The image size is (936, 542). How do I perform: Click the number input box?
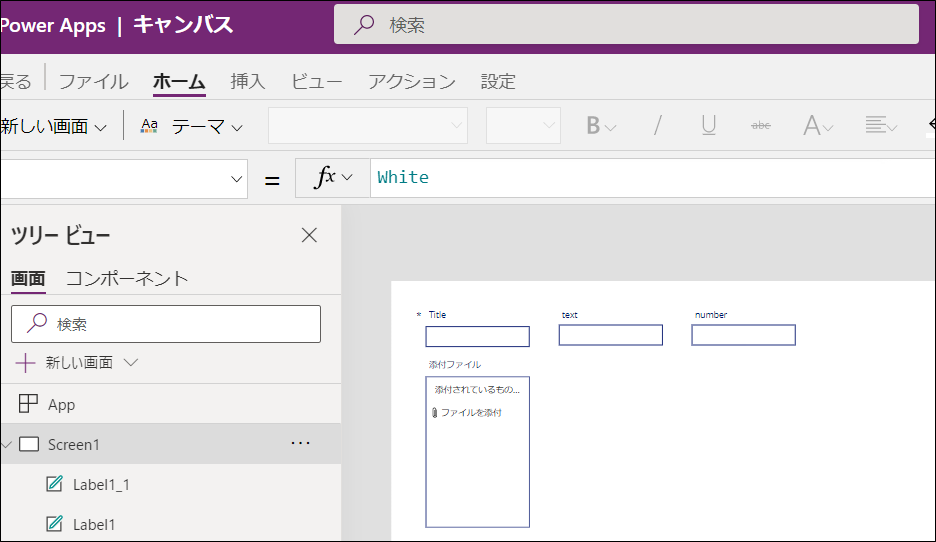click(743, 335)
